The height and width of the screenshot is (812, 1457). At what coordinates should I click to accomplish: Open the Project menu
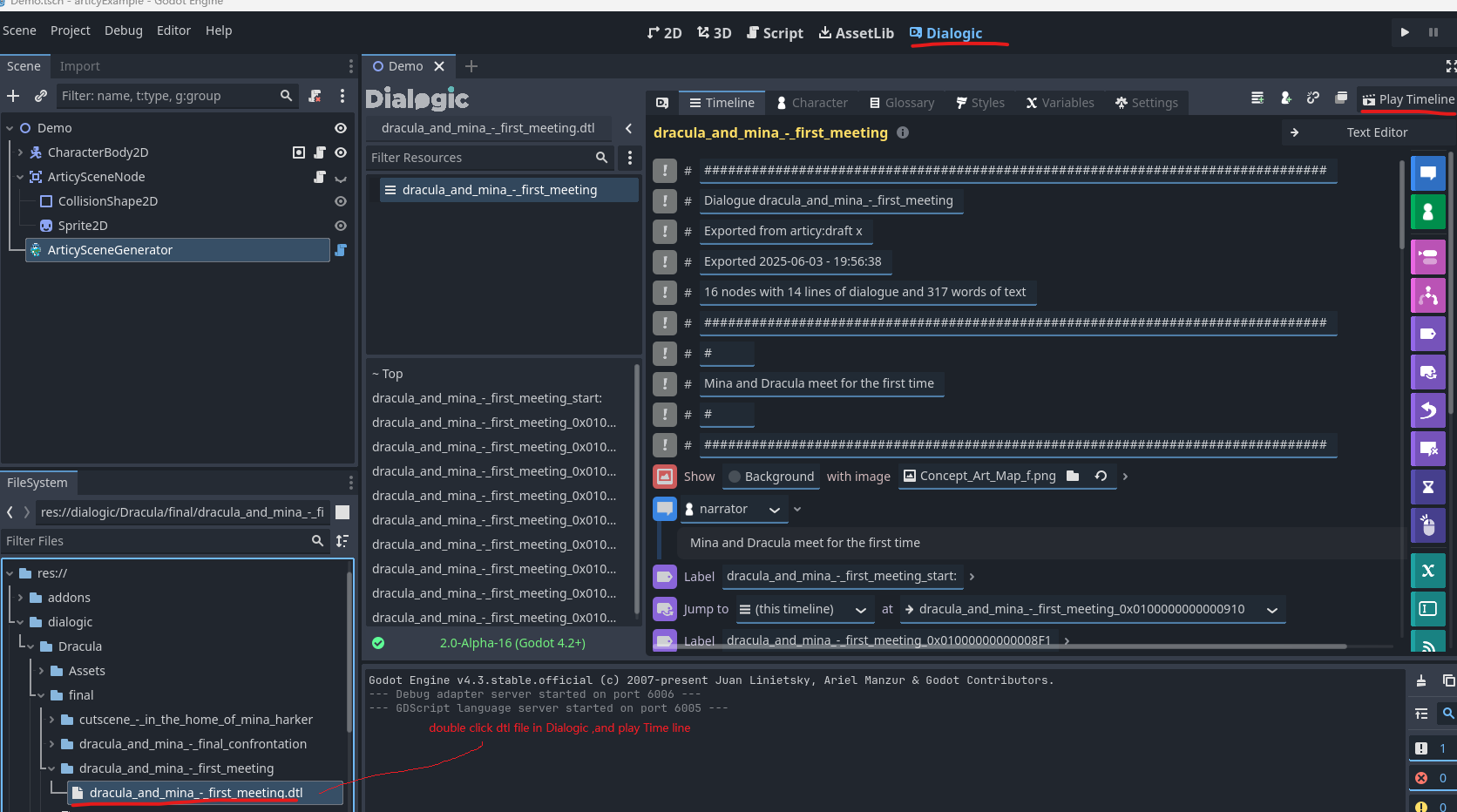[70, 30]
